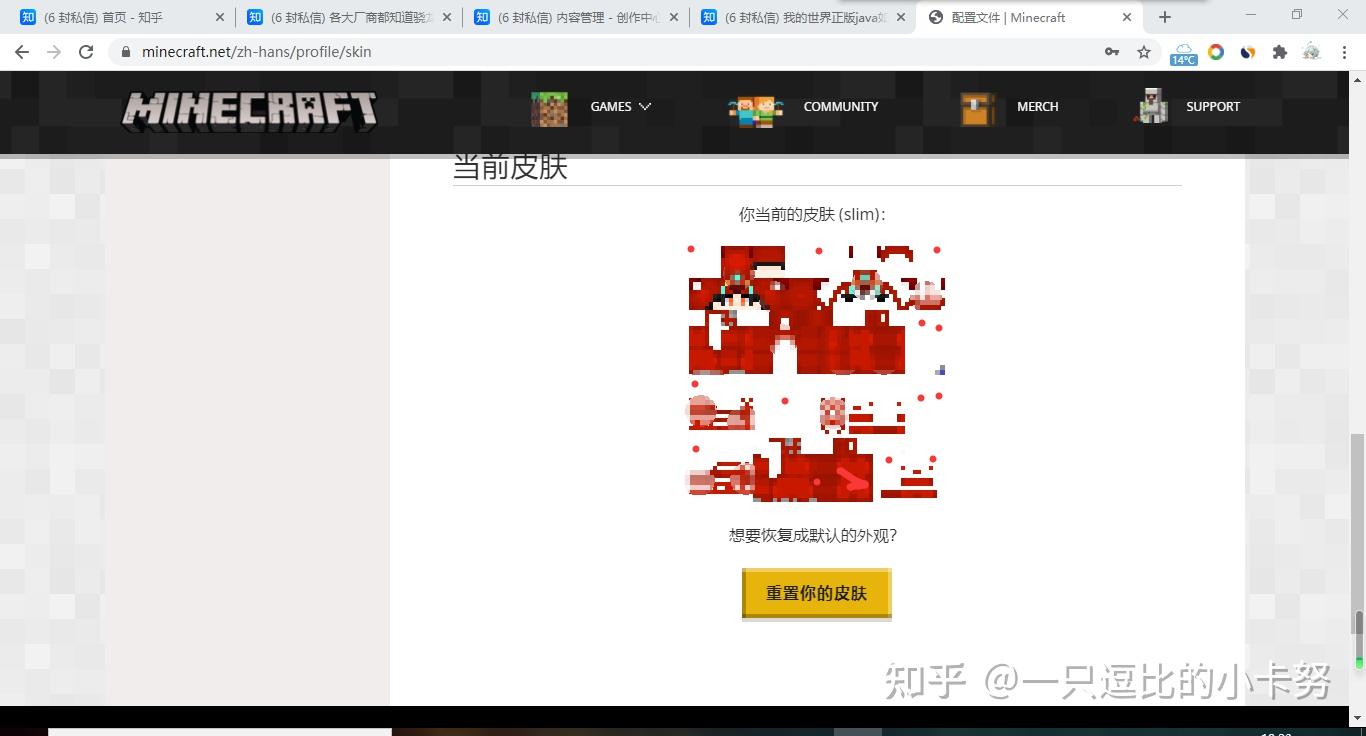Viewport: 1366px width, 736px height.
Task: Open the COMMUNITY menu item
Action: coord(841,107)
